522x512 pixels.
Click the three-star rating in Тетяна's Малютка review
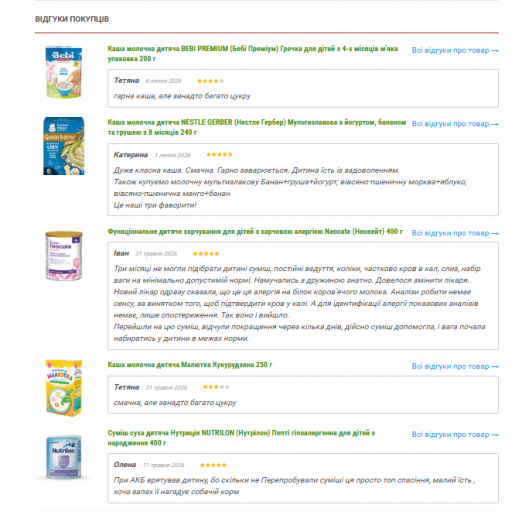(216, 387)
